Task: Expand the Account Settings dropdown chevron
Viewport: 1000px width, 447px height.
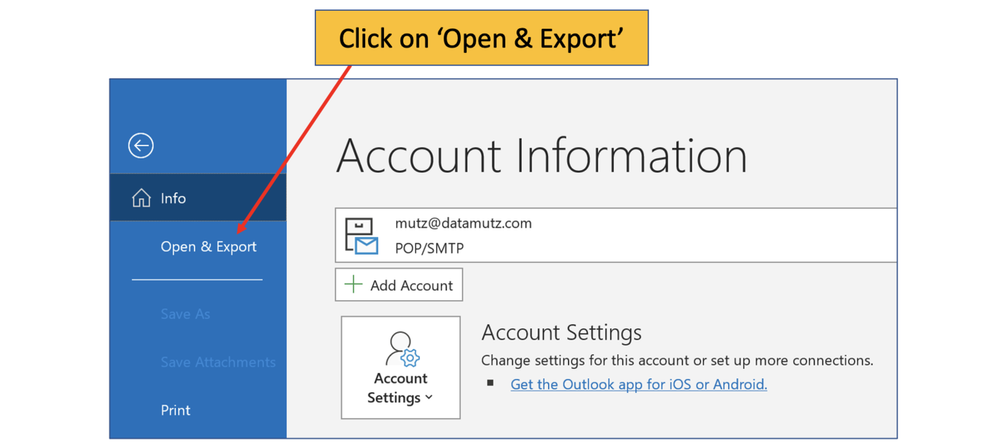Action: point(429,397)
